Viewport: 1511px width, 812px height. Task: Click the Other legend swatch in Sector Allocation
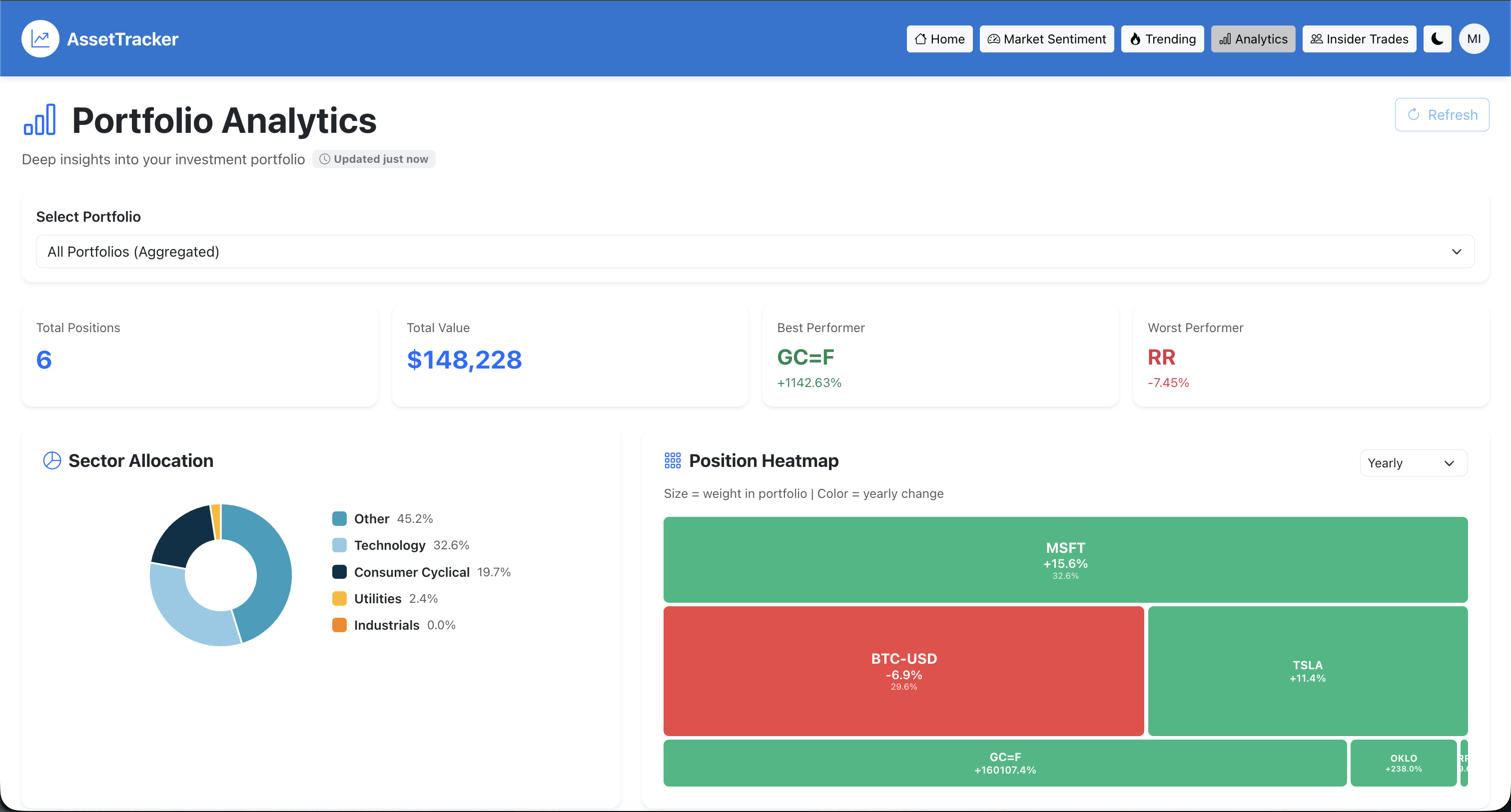(x=339, y=518)
